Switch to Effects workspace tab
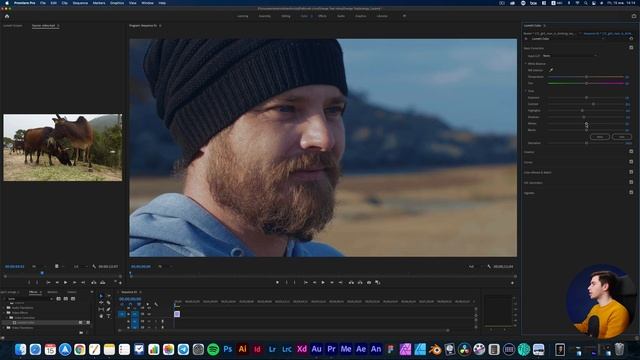This screenshot has height=360, width=640. tap(322, 16)
